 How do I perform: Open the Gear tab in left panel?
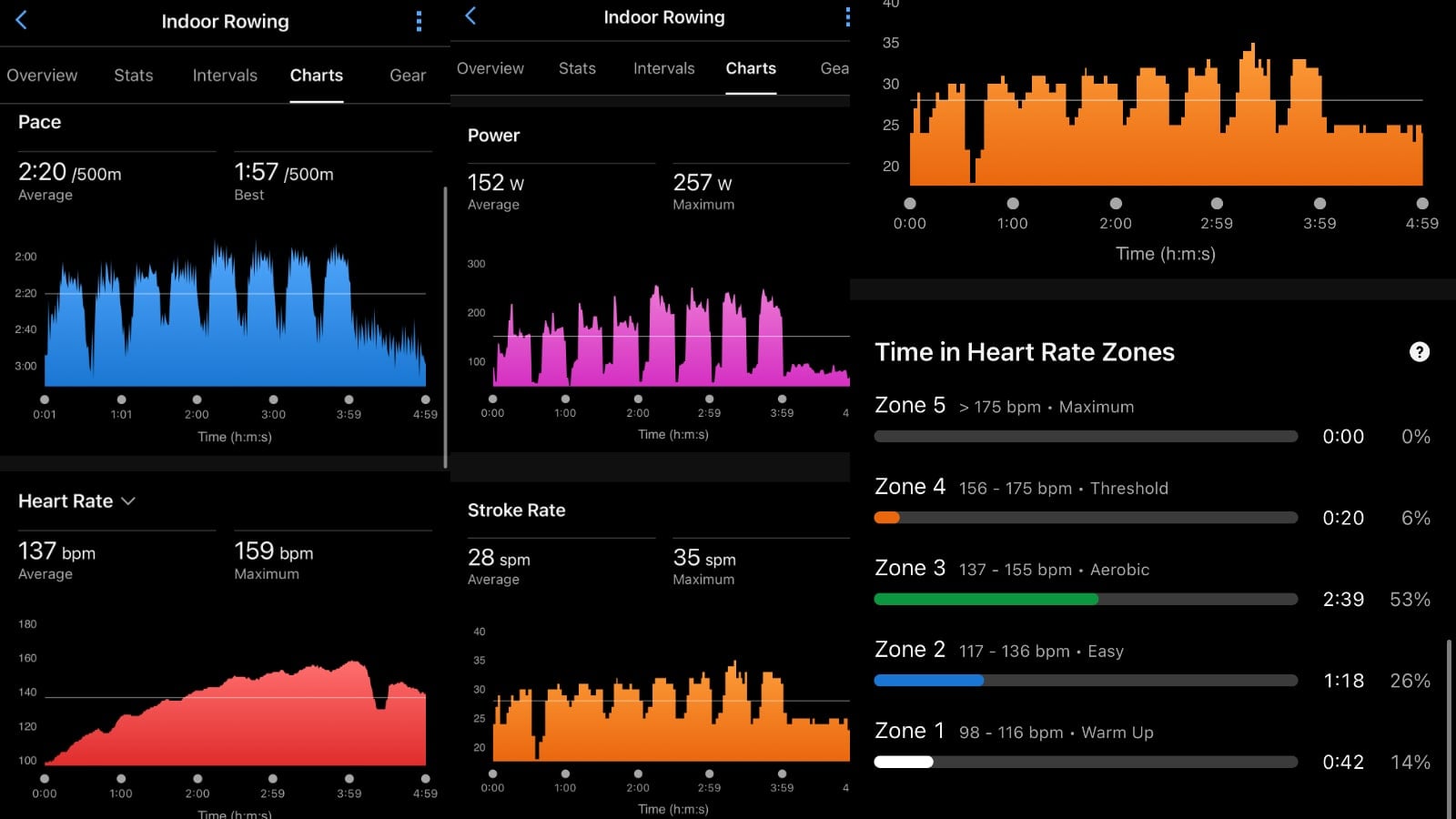click(407, 76)
